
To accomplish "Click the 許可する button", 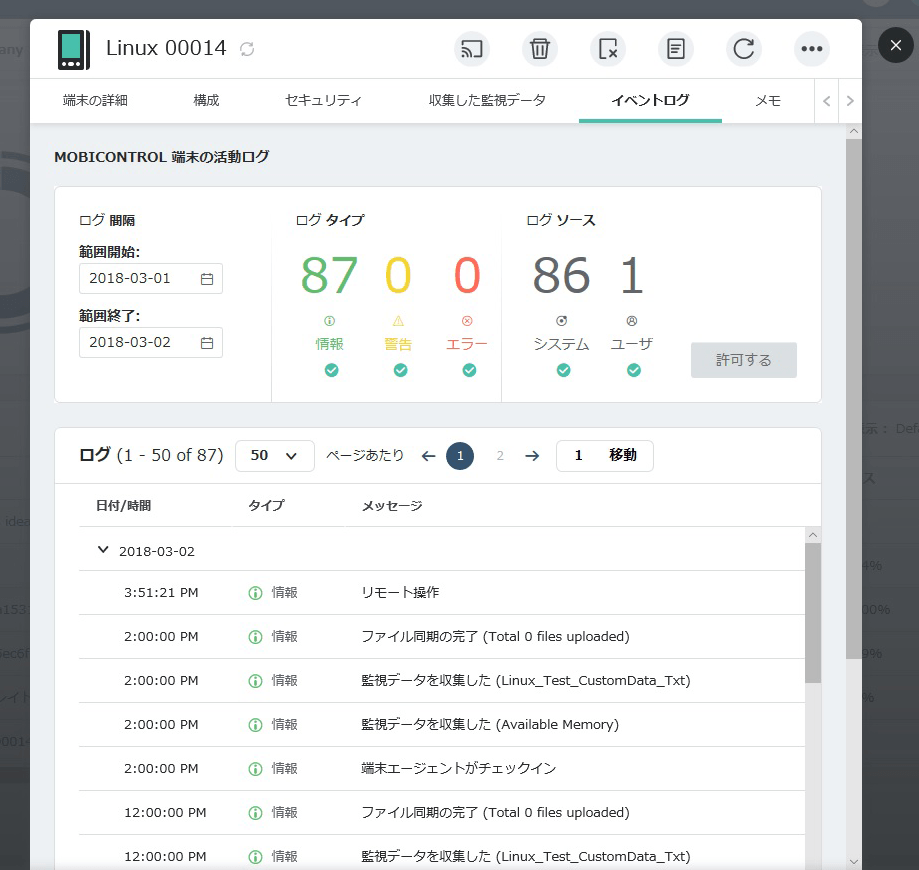I will point(743,361).
